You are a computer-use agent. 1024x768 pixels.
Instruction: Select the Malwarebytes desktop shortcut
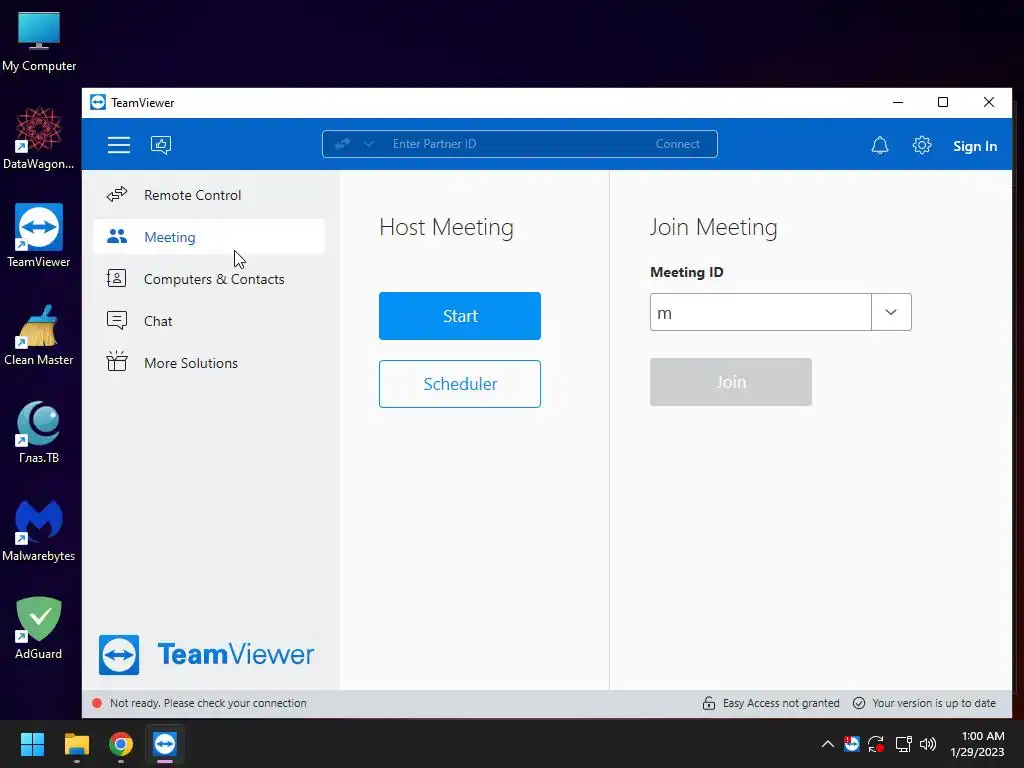(x=39, y=530)
